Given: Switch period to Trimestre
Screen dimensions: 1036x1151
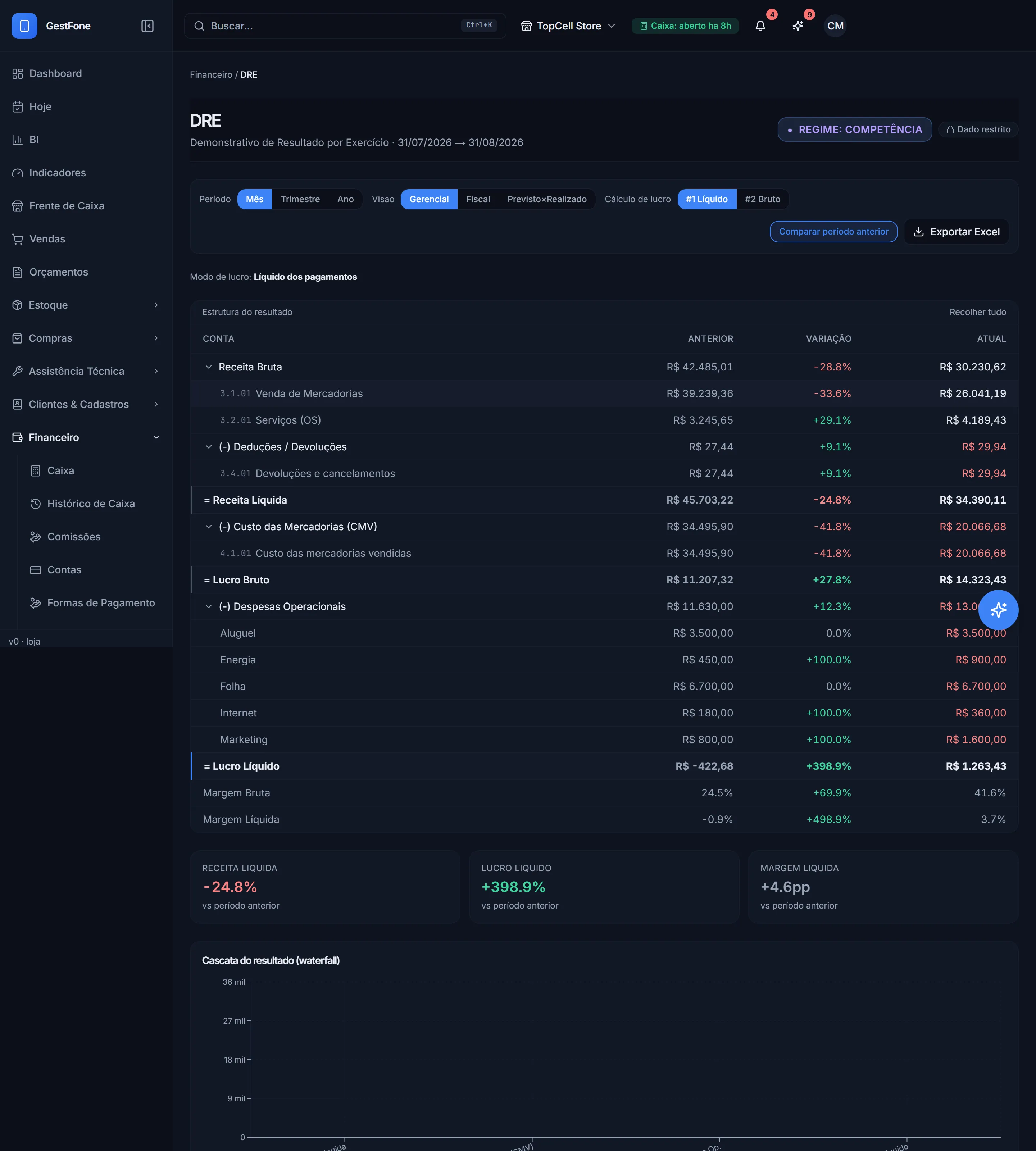Looking at the screenshot, I should [300, 199].
